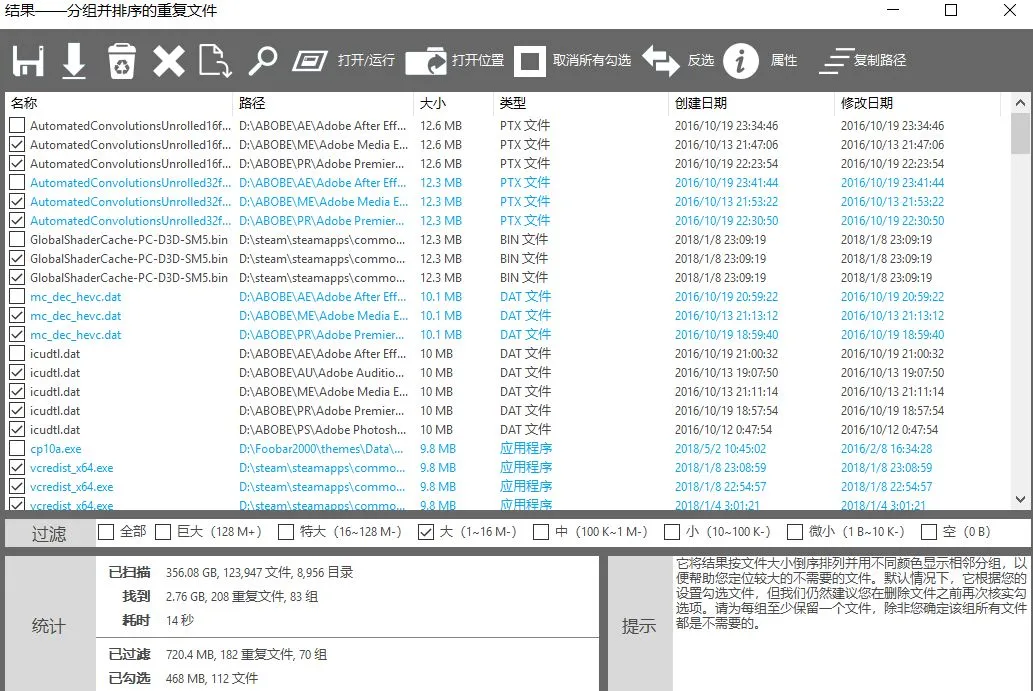Maximize the results window
Screen dimensions: 1033x691
(951, 10)
